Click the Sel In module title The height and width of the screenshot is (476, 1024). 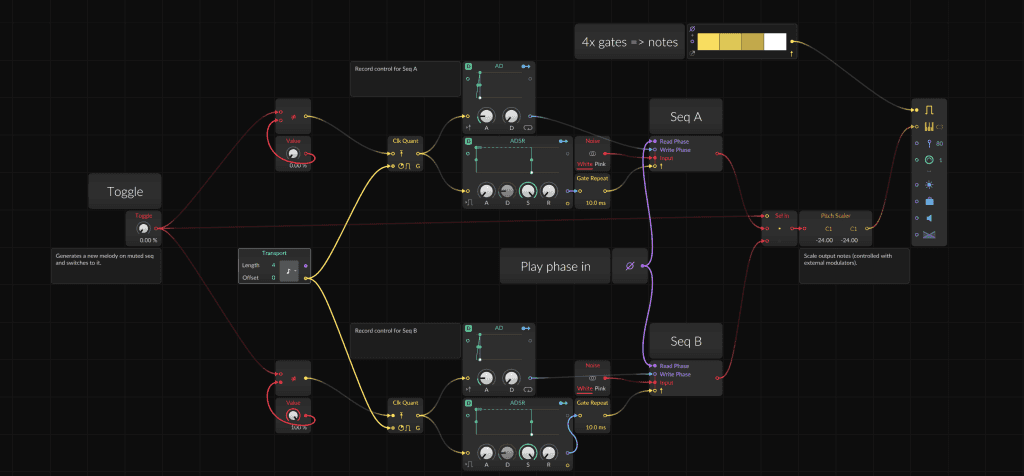782,216
